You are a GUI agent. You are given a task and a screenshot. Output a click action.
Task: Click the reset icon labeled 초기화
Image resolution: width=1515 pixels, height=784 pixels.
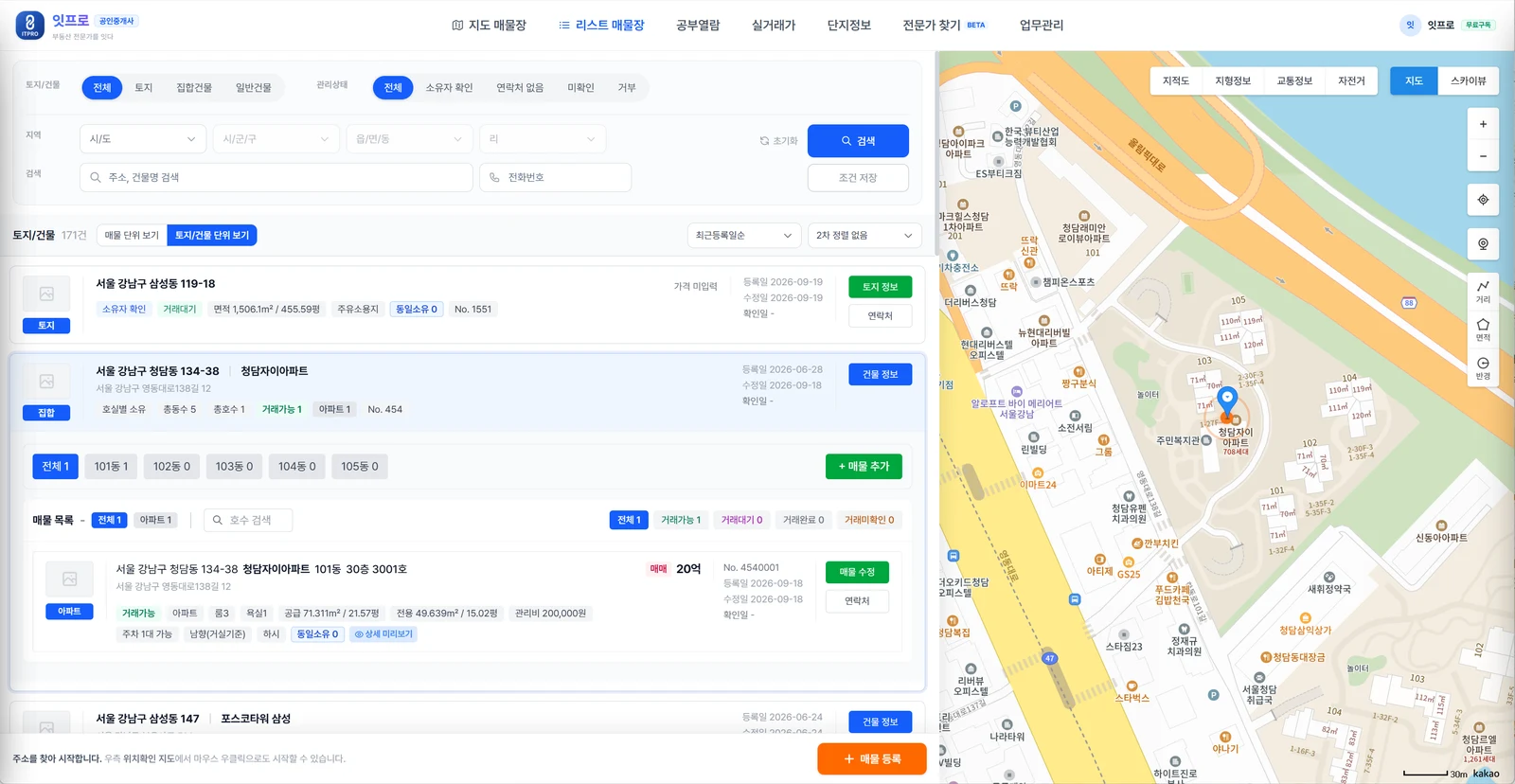point(778,141)
